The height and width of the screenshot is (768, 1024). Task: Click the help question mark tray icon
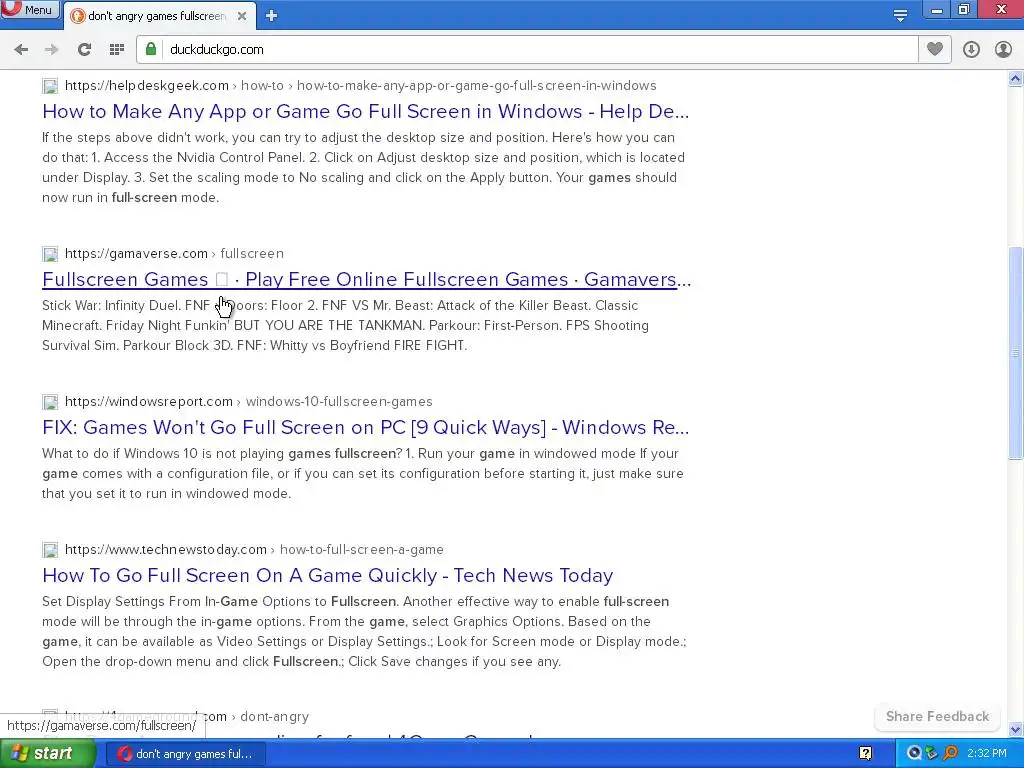tap(865, 754)
